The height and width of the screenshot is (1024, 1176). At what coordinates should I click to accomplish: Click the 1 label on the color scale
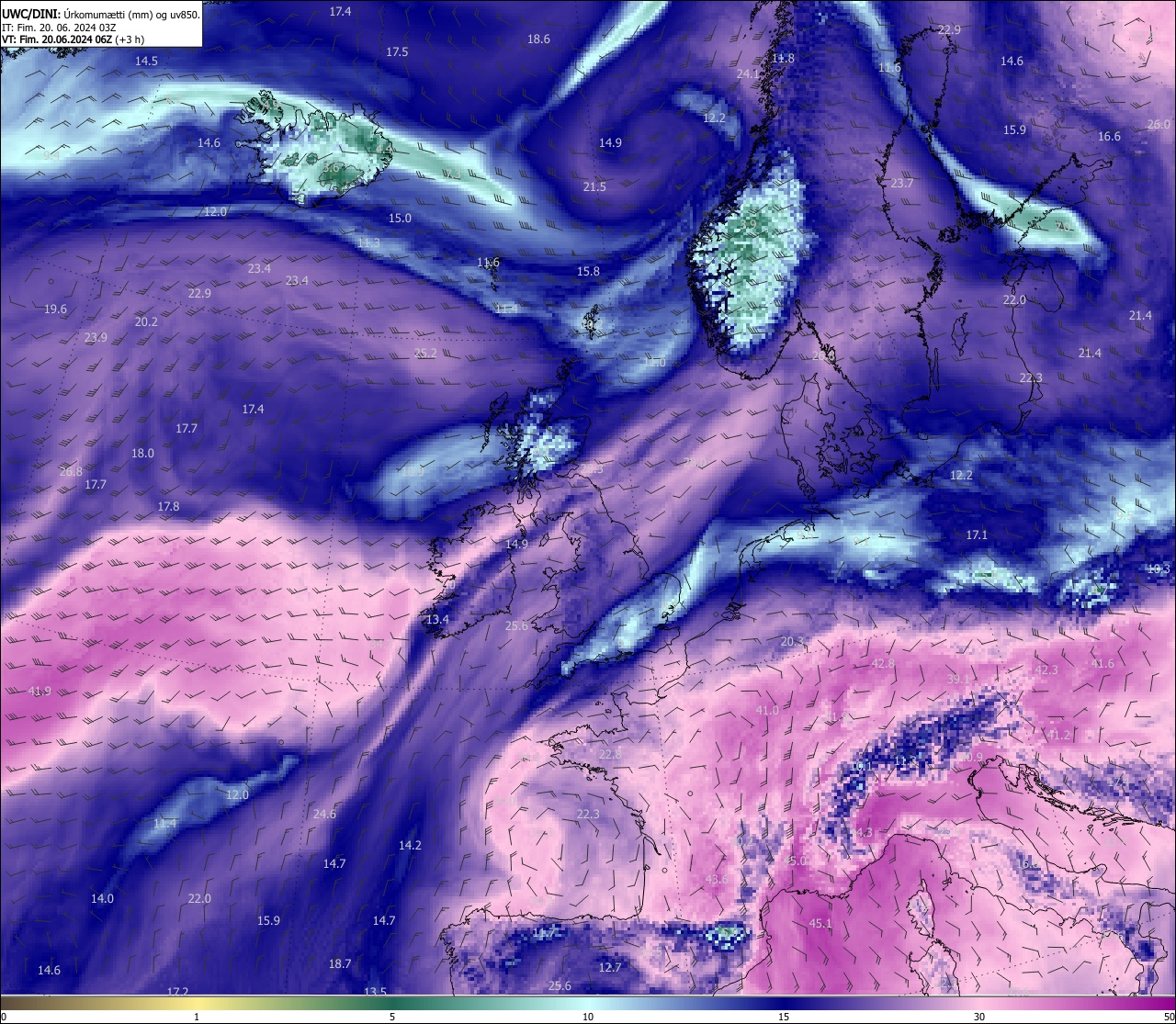(197, 1017)
